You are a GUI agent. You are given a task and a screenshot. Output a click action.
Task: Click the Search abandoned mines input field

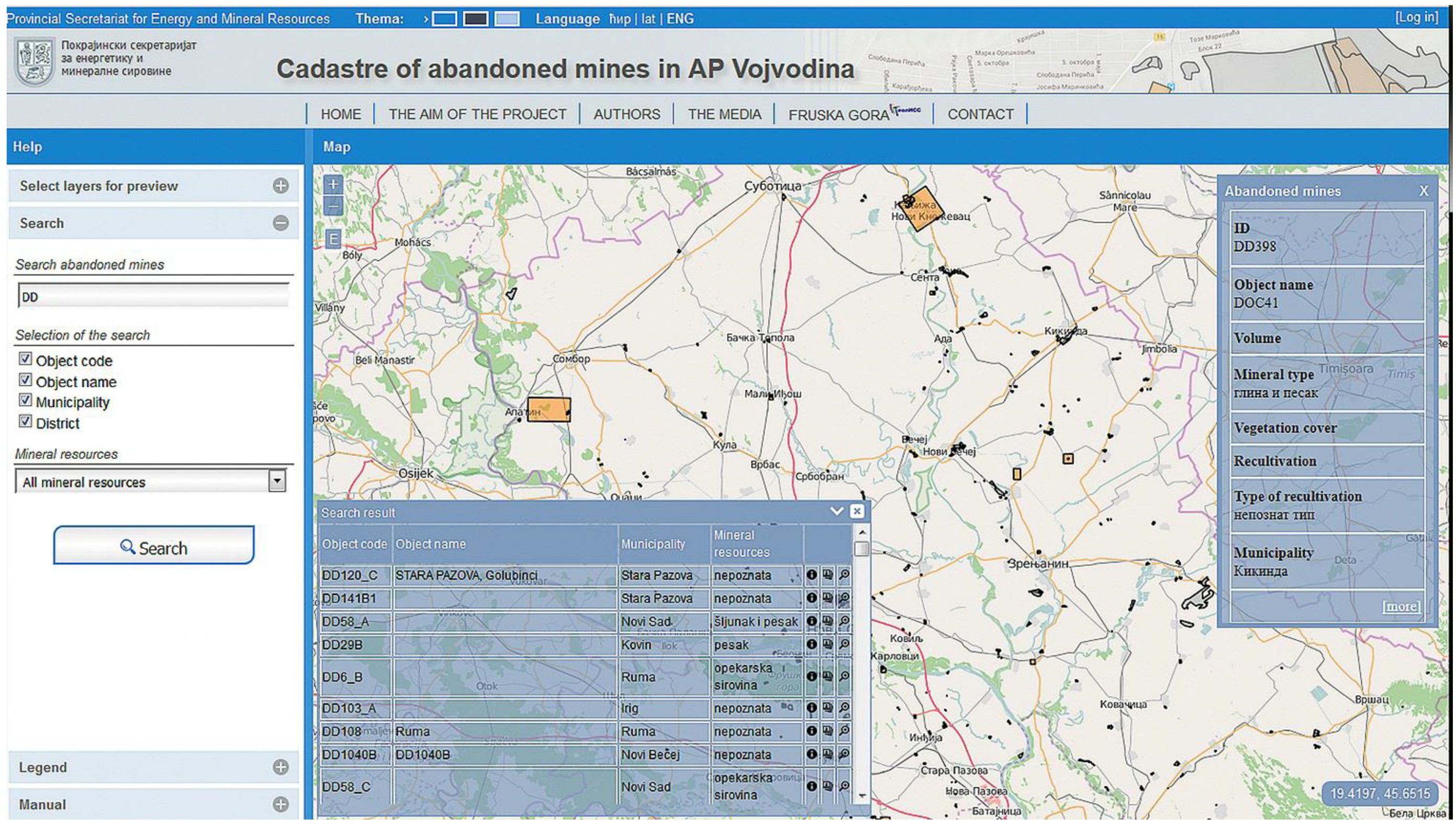[x=154, y=296]
